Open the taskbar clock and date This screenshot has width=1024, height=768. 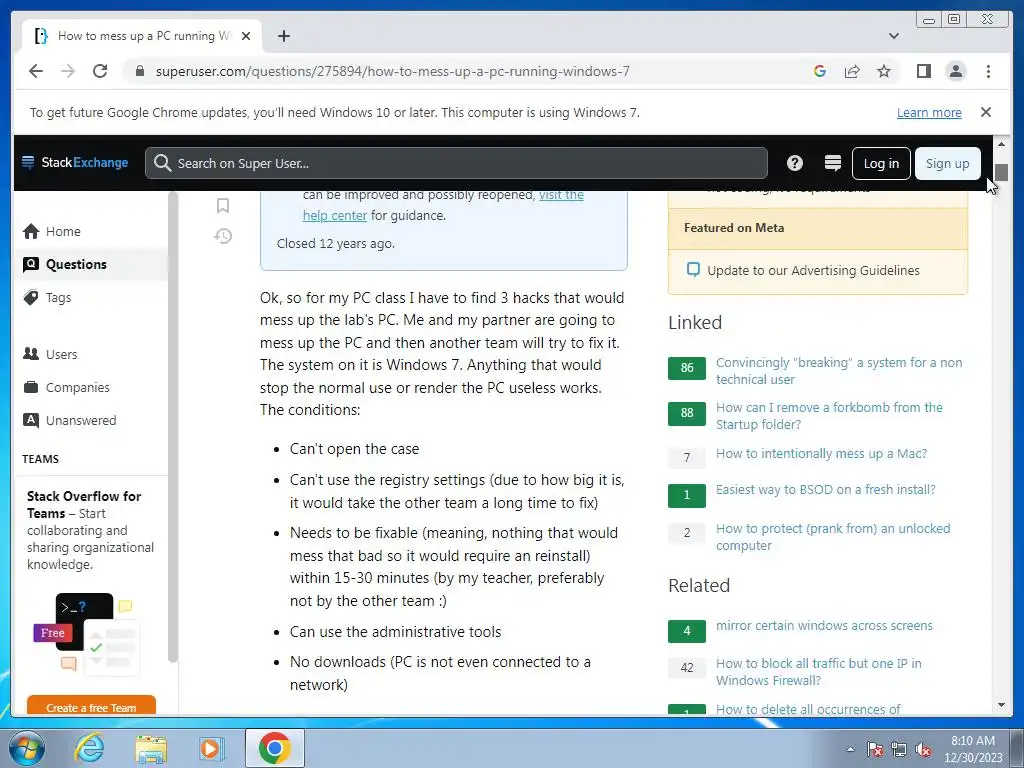[972, 749]
